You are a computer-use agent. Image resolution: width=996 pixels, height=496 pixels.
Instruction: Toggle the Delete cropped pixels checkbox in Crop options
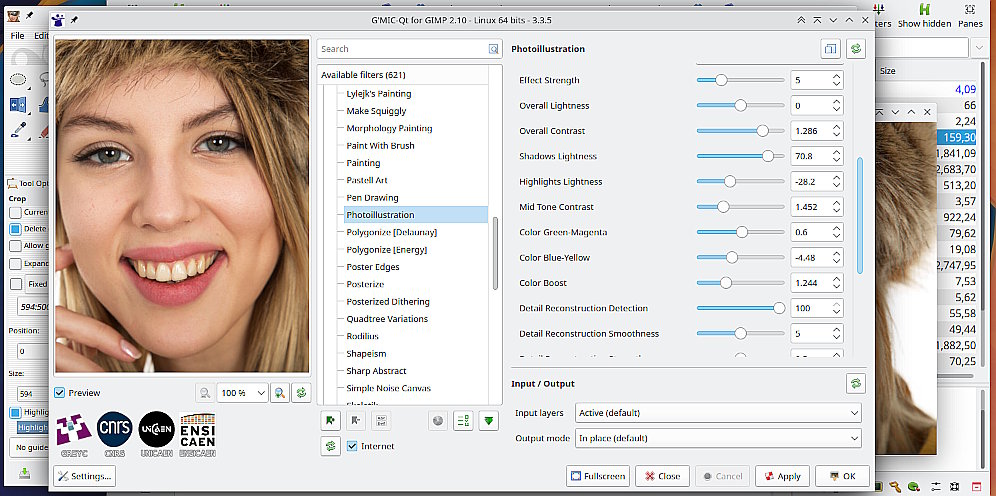pos(15,228)
